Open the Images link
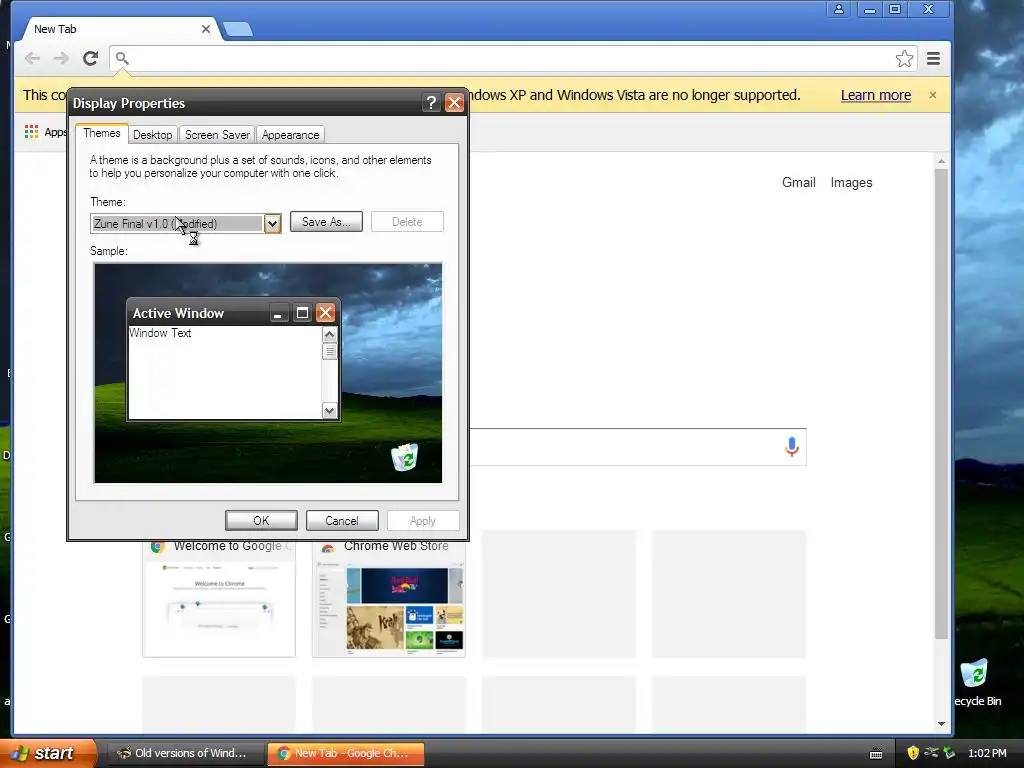 point(852,182)
